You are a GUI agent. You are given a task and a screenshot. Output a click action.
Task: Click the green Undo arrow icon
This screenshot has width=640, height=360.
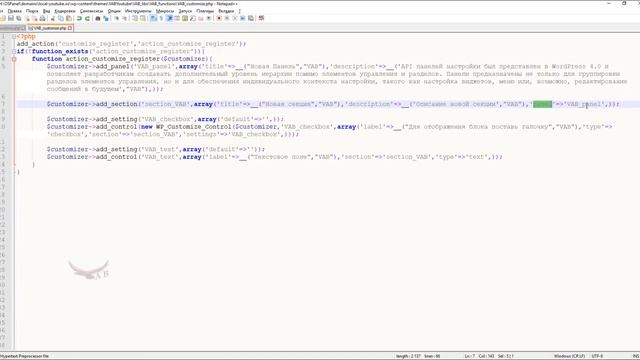79,18
